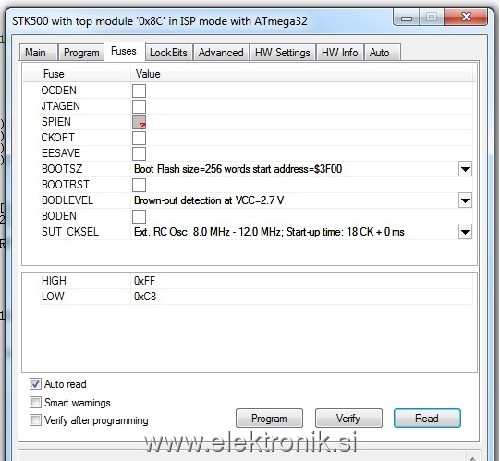
Task: Click the LOW fuse byte value
Action: (145, 296)
